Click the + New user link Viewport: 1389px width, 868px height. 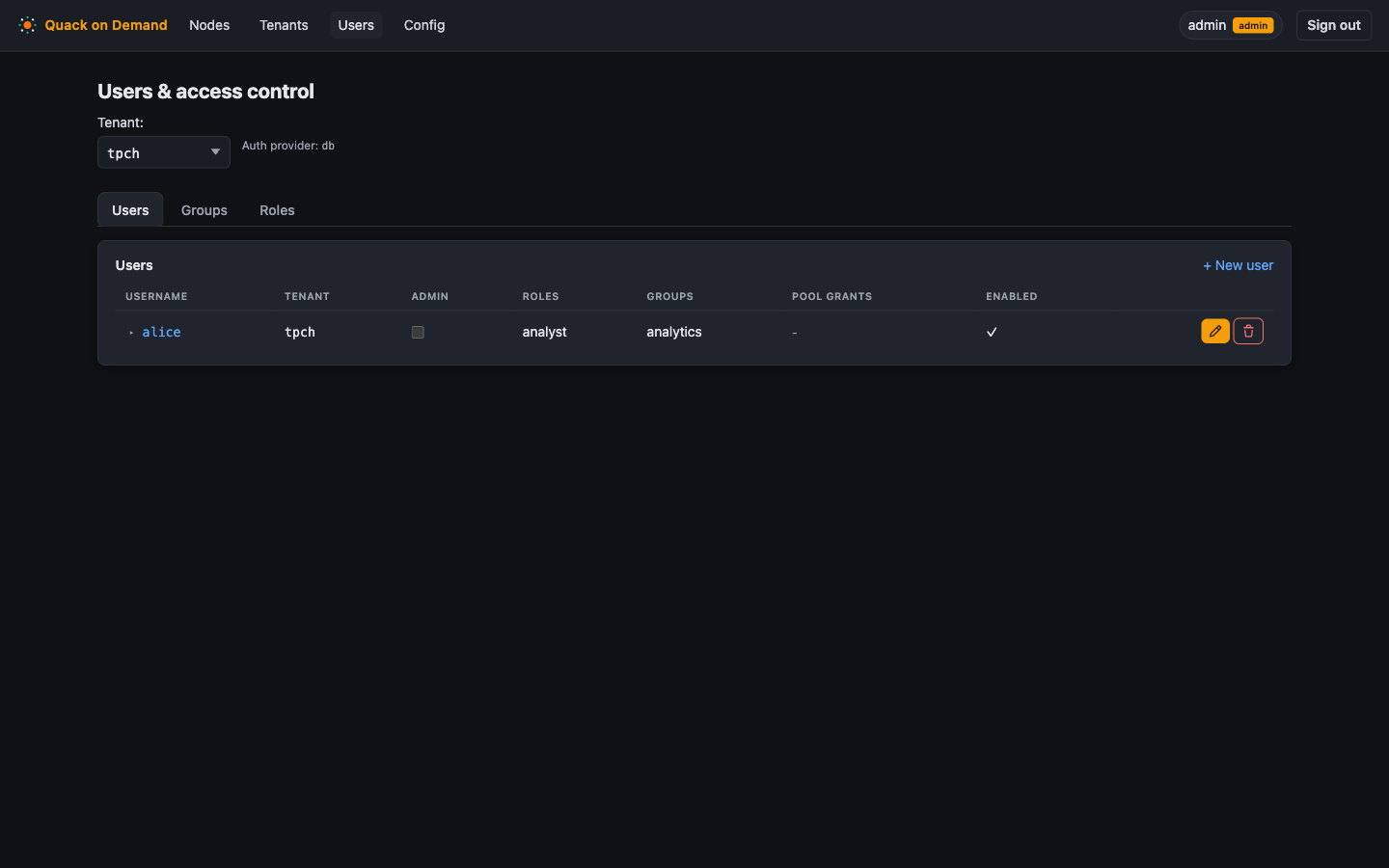point(1238,265)
